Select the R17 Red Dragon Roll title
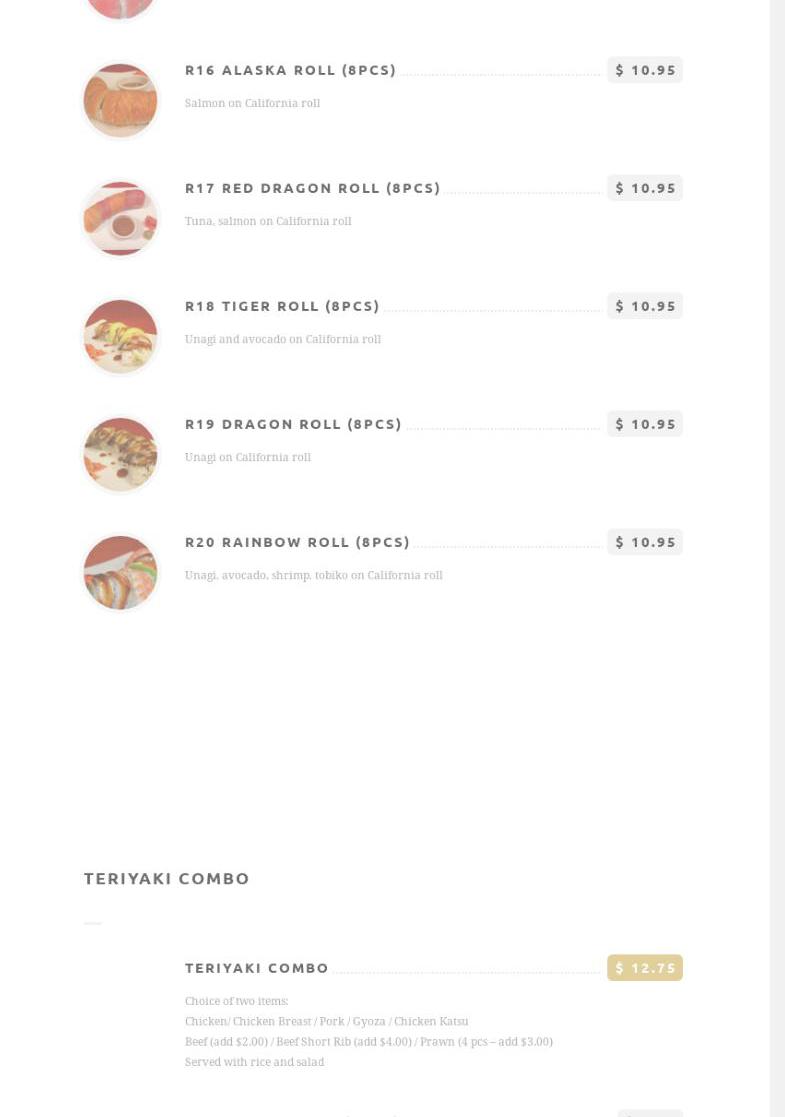This screenshot has width=785, height=1117. click(312, 188)
